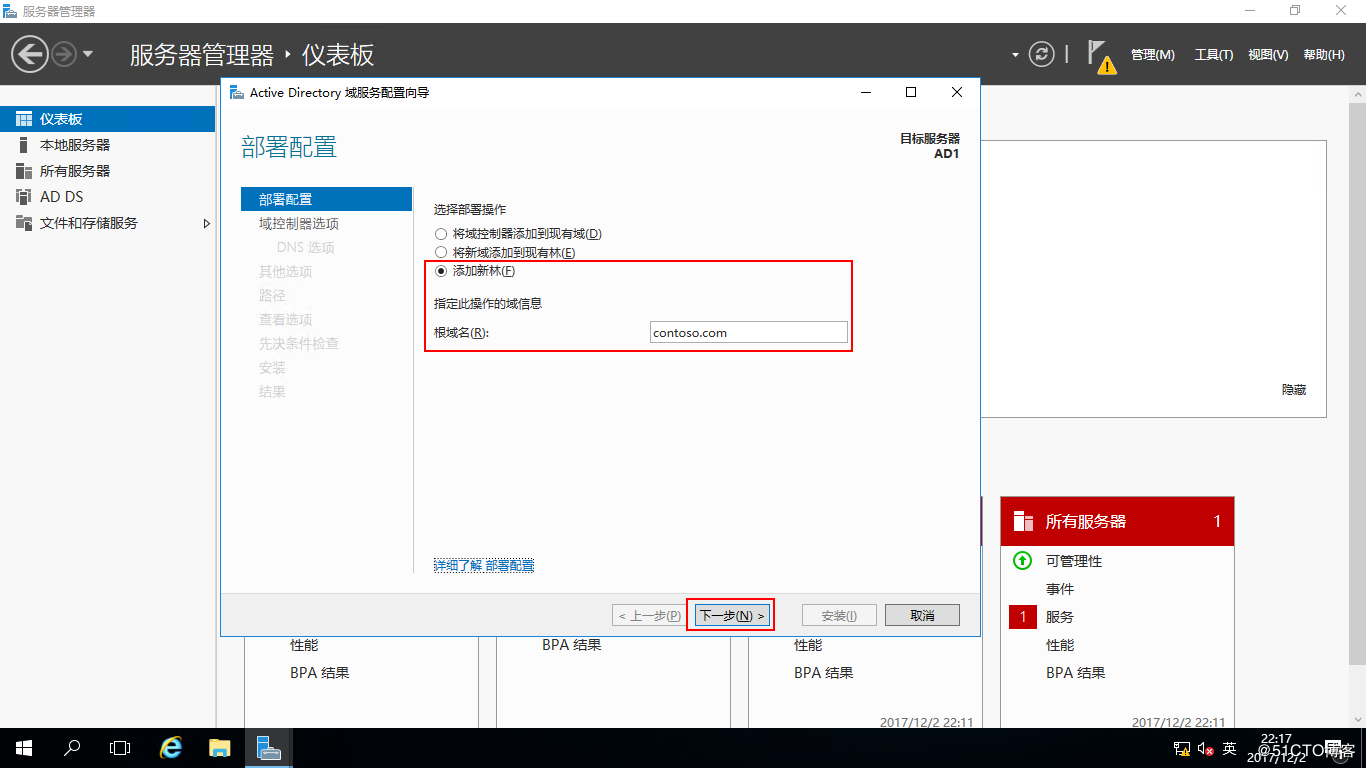This screenshot has width=1366, height=768.
Task: Click 性能 in 所有服务器 tile
Action: 1060,645
